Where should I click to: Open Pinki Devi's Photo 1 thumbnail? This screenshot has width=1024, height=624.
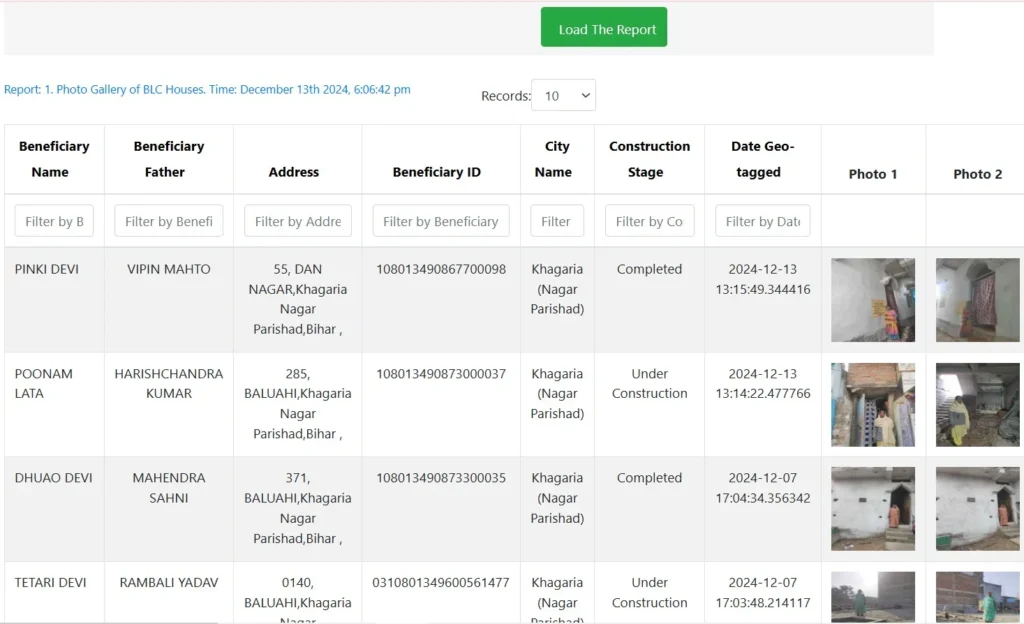point(872,300)
